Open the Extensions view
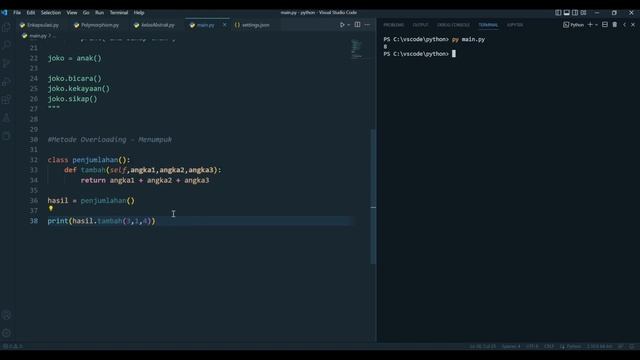This screenshot has height=360, width=640. coord(6,100)
